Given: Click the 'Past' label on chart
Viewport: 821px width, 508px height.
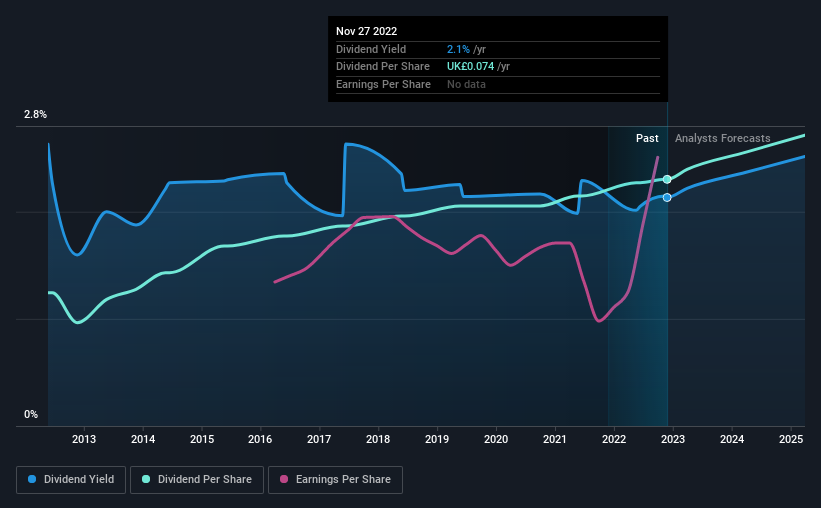Looking at the screenshot, I should click(647, 138).
